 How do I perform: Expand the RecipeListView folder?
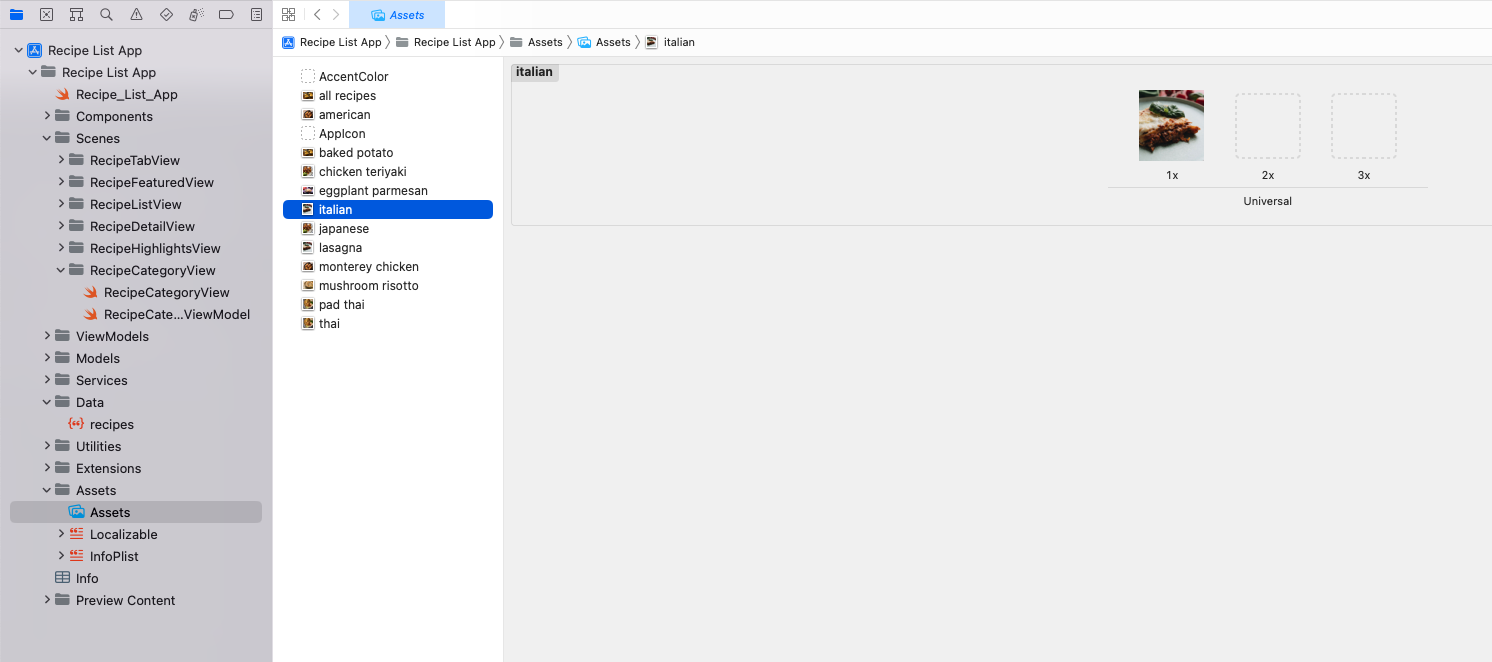[x=61, y=204]
